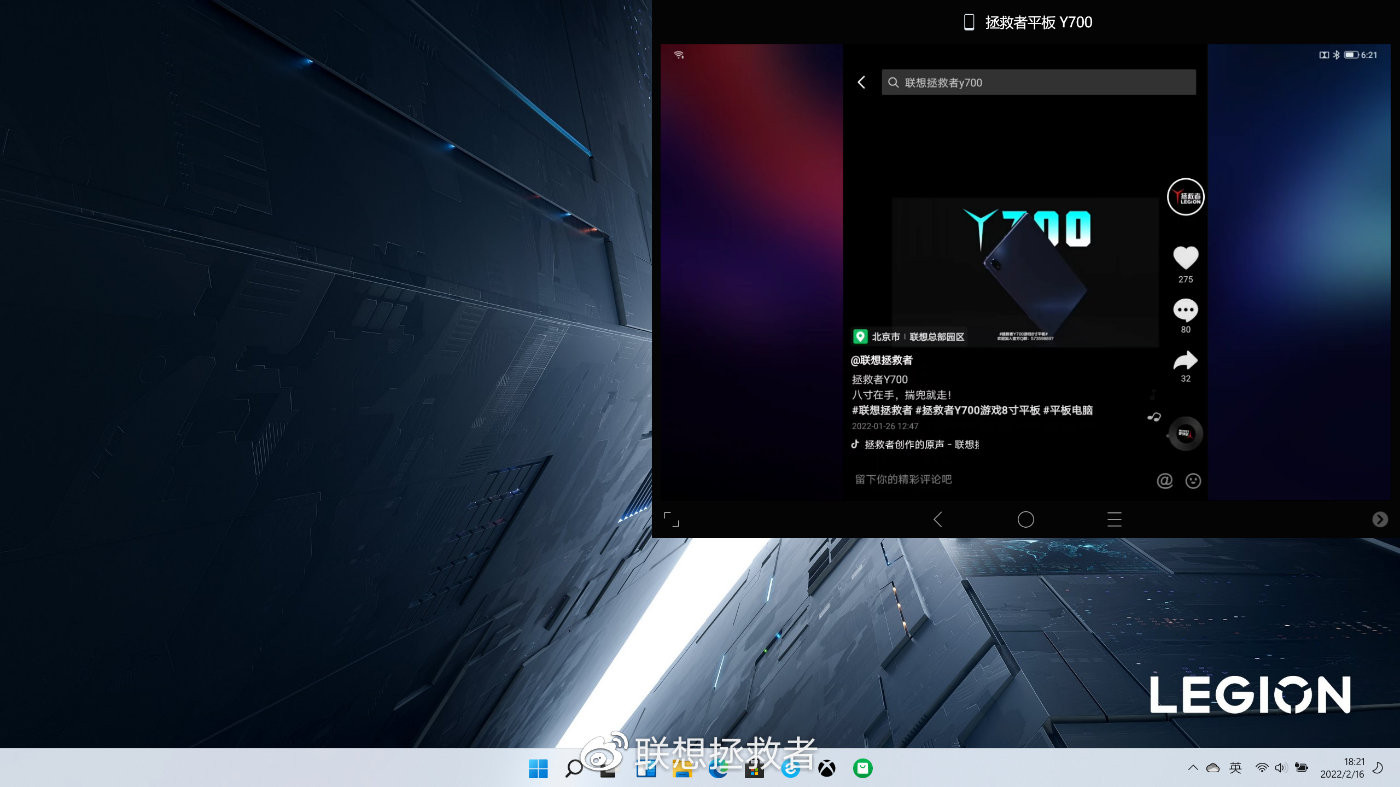Open Windows Search from the taskbar
Screen dimensions: 1400x787
pyautogui.click(x=574, y=768)
